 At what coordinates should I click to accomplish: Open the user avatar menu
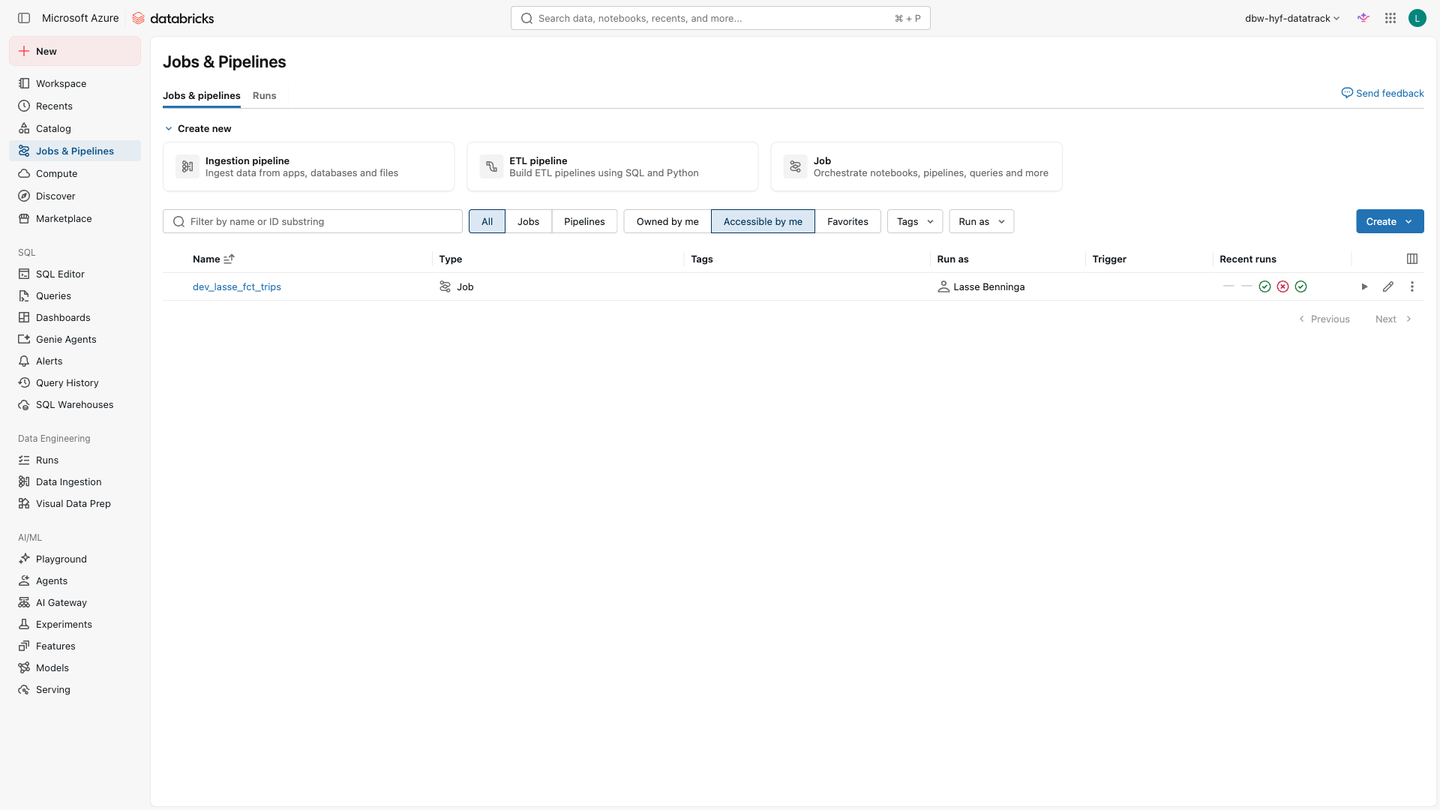(x=1417, y=18)
